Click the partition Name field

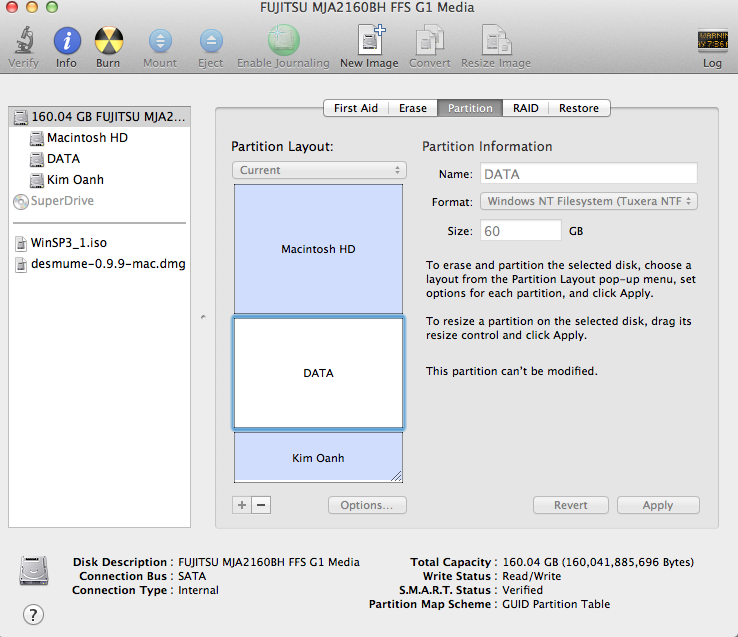(x=589, y=174)
